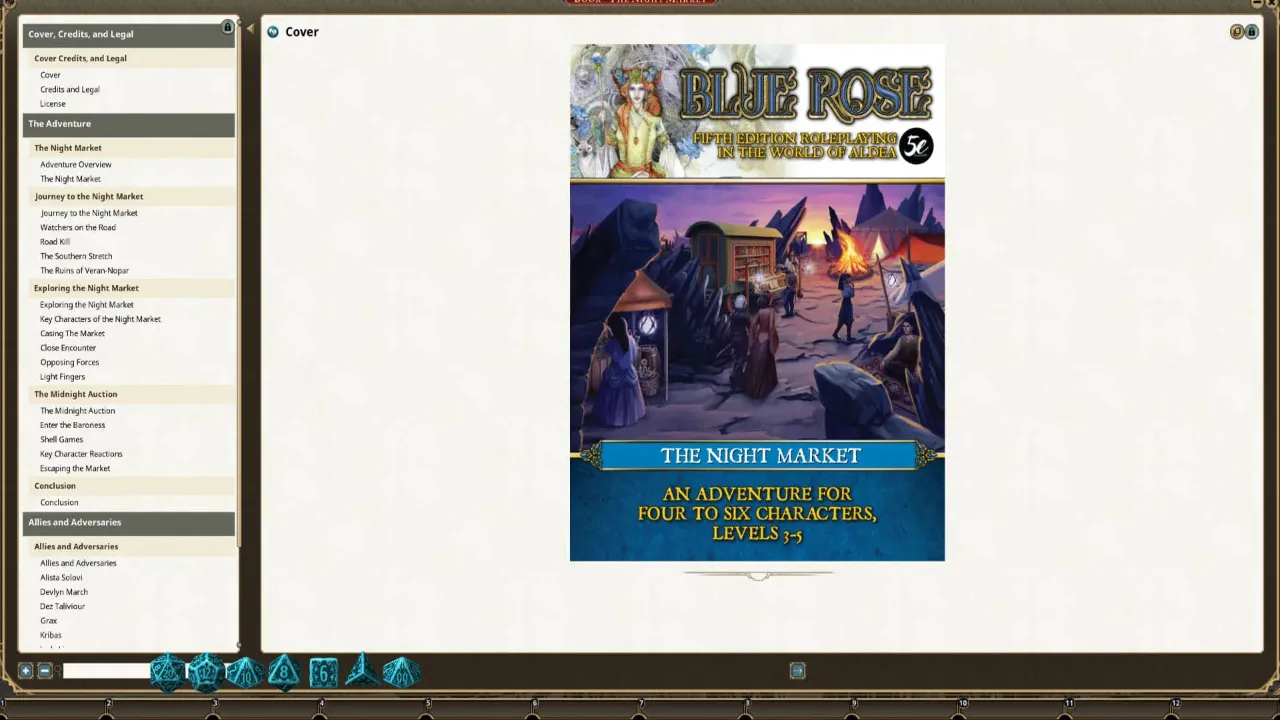Open Enter the Baroness page
Screen dimensions: 1280x720
72,426
